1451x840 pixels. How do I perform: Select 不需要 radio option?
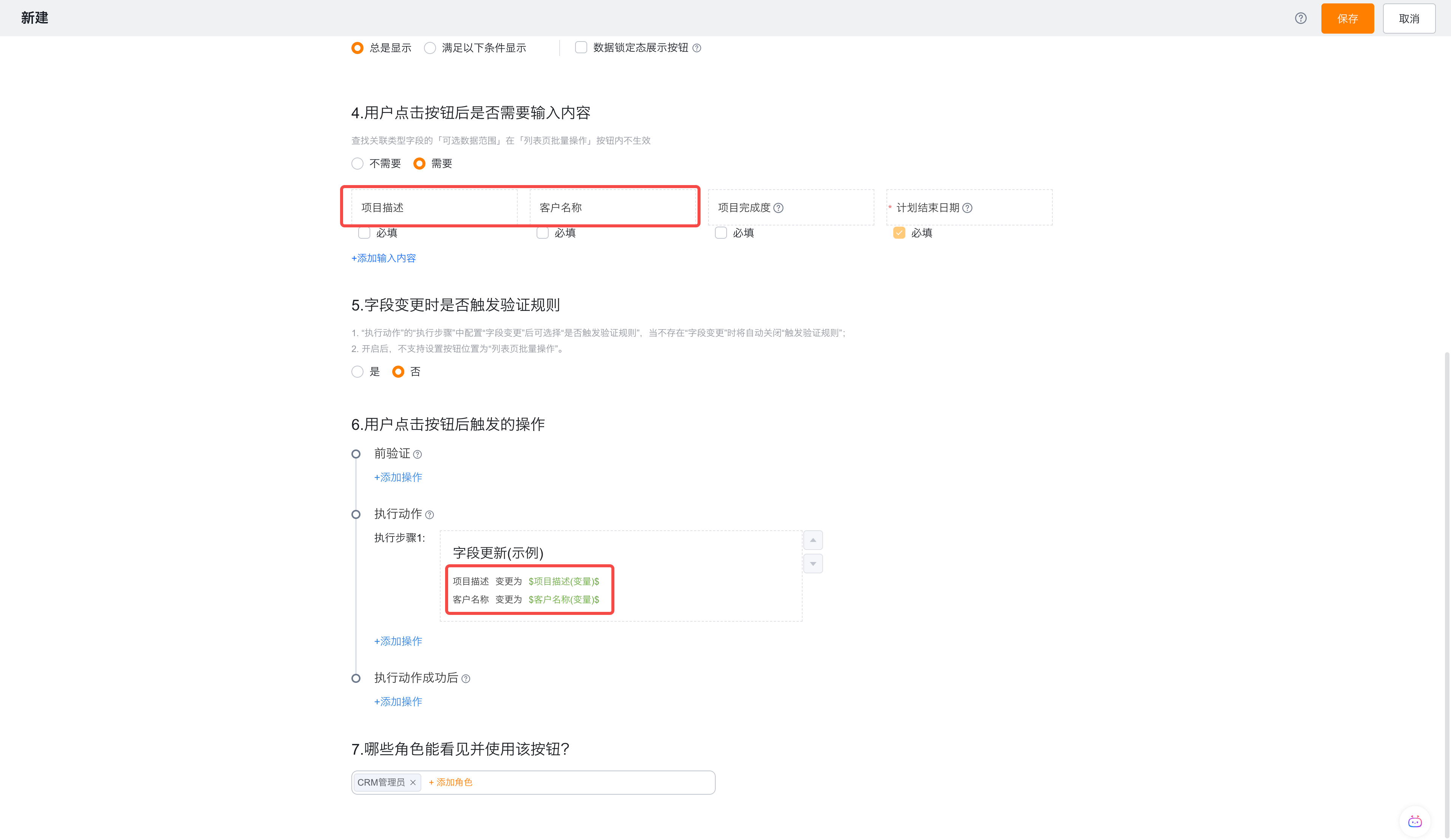357,164
